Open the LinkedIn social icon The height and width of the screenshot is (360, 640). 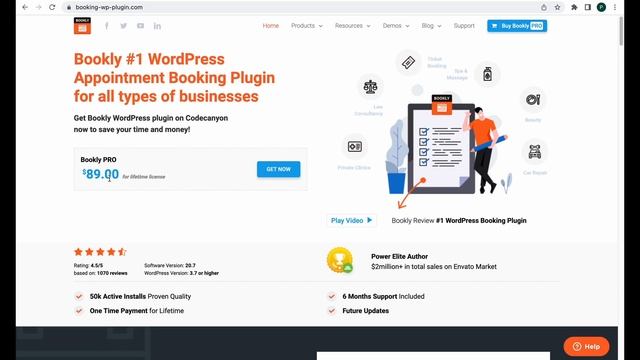[x=157, y=26]
